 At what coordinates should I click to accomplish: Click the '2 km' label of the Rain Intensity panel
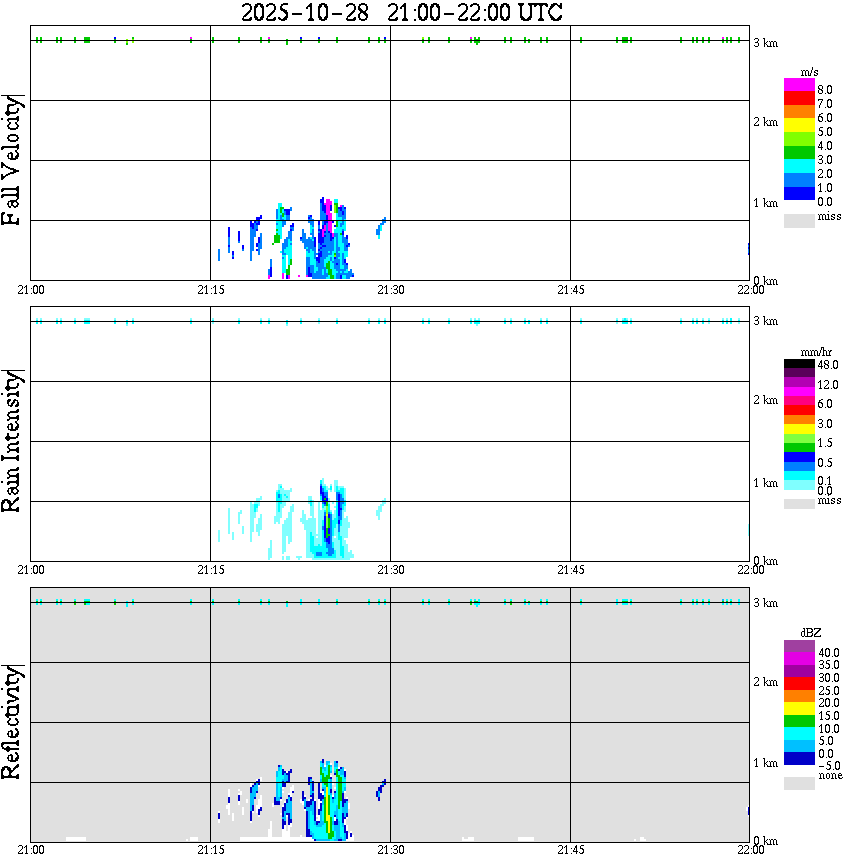coord(766,400)
